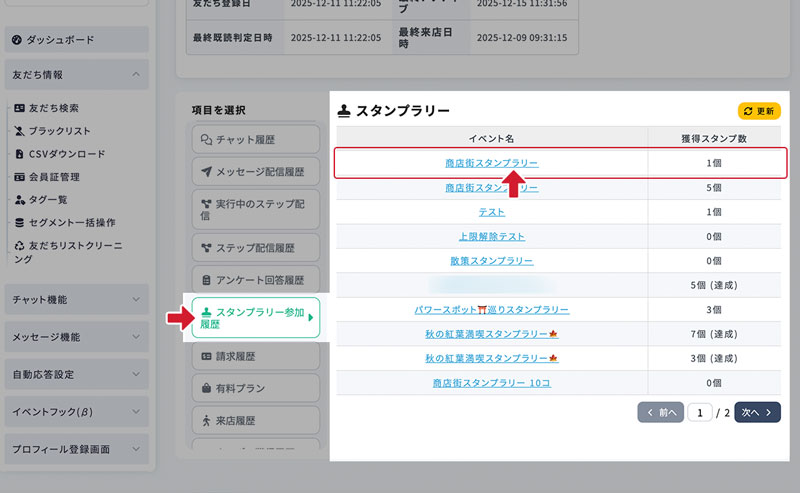Select the スタンプラリー参加履歴 tab
The width and height of the screenshot is (800, 493).
coord(254,318)
